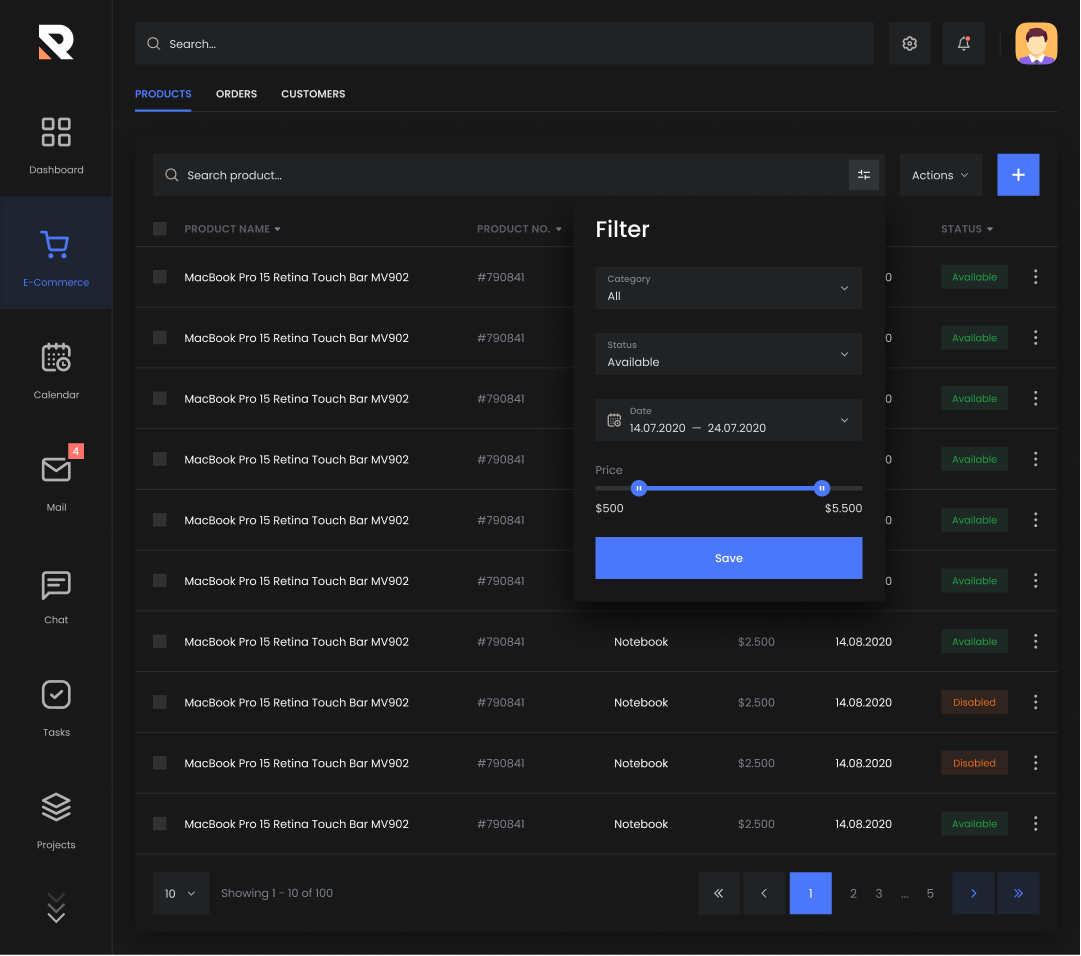Click the minimum price slider handle
This screenshot has height=956, width=1081.
tap(639, 489)
